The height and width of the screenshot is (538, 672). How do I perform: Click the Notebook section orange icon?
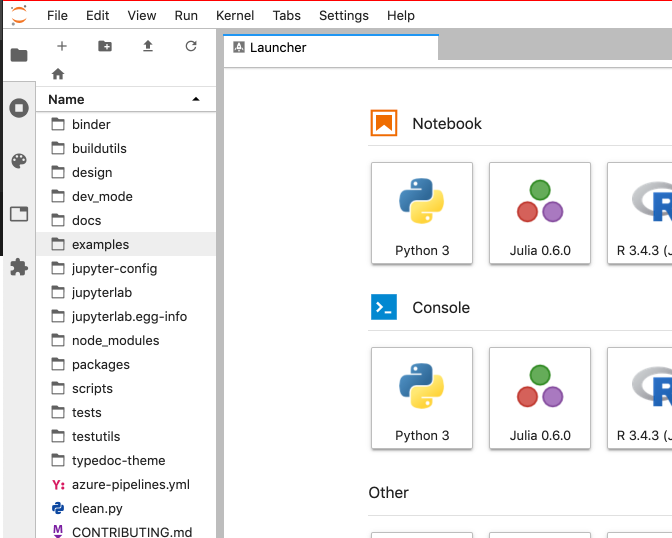(384, 123)
